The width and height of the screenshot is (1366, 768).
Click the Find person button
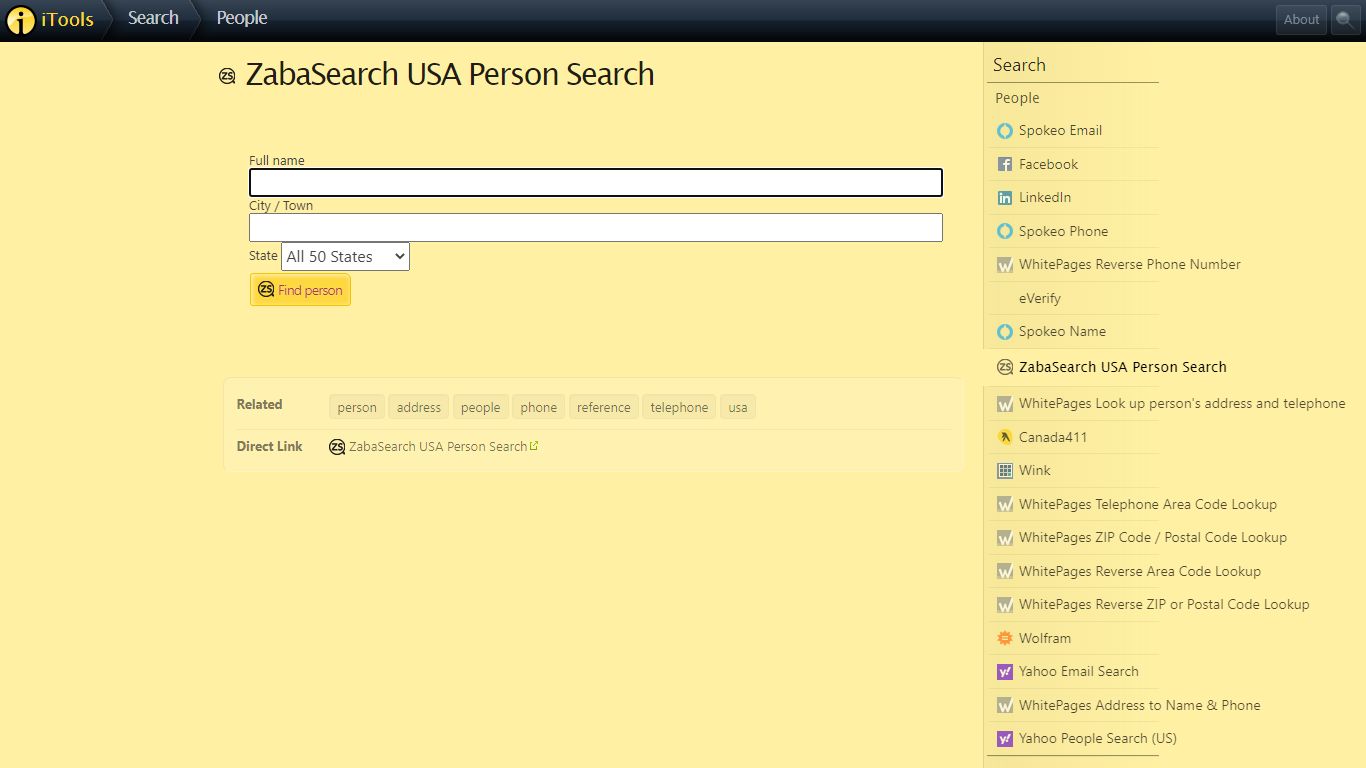300,290
